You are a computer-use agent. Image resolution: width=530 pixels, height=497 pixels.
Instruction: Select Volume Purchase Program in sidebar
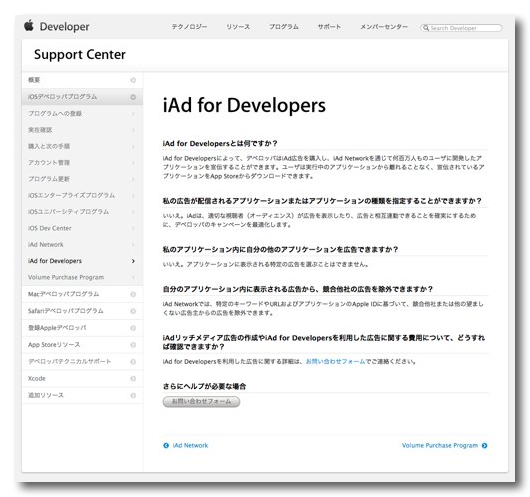pos(82,277)
